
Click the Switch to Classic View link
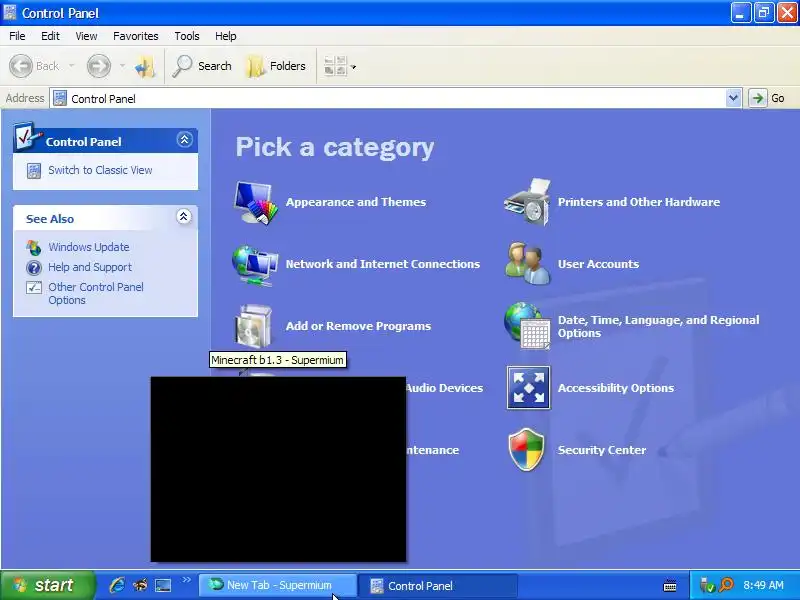100,170
